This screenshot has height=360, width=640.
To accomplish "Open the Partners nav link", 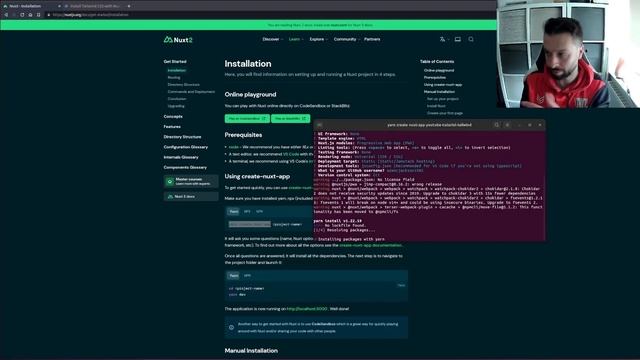I will pos(372,39).
